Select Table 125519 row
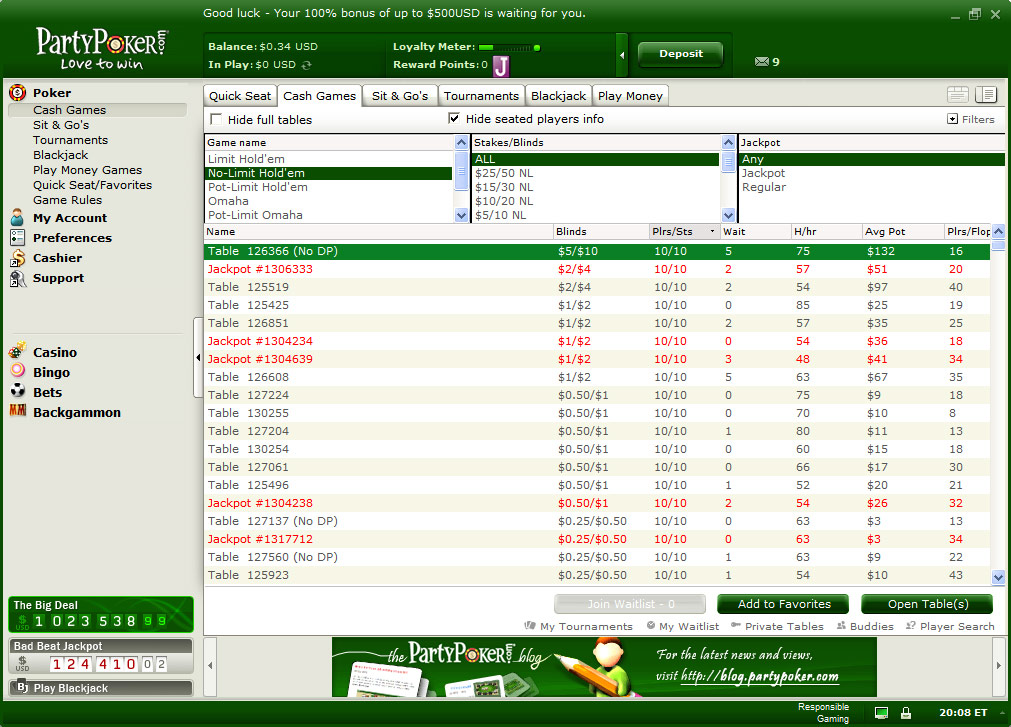Viewport: 1011px width, 727px height. pyautogui.click(x=597, y=287)
